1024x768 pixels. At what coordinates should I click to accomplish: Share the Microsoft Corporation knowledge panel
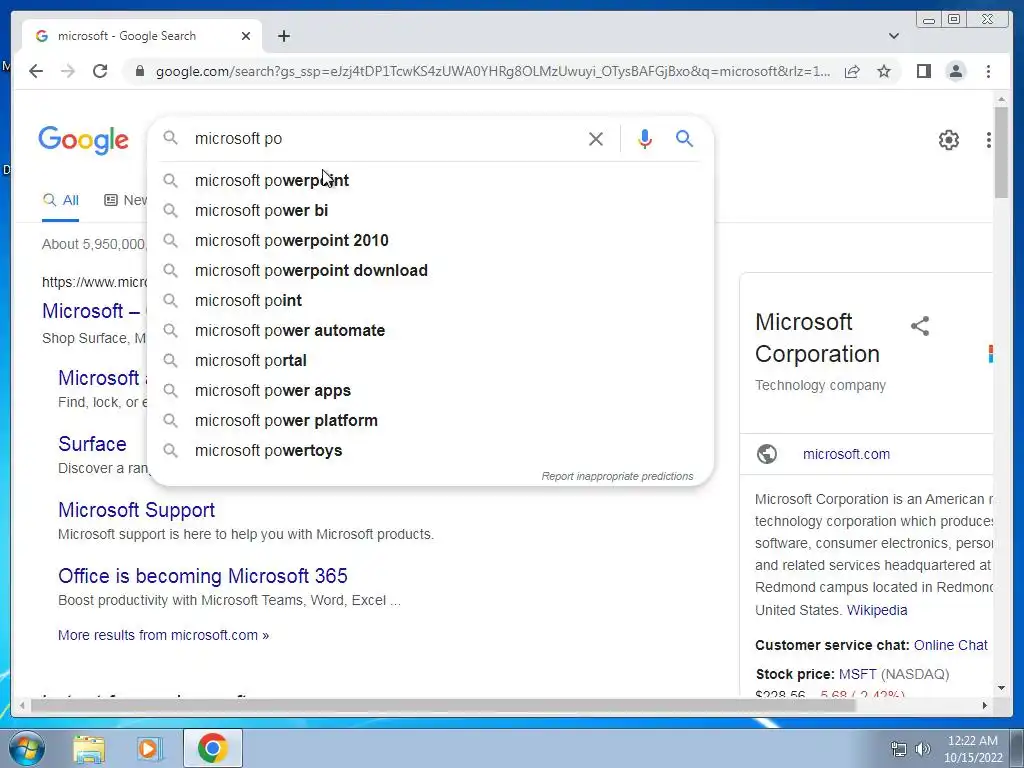pyautogui.click(x=920, y=326)
